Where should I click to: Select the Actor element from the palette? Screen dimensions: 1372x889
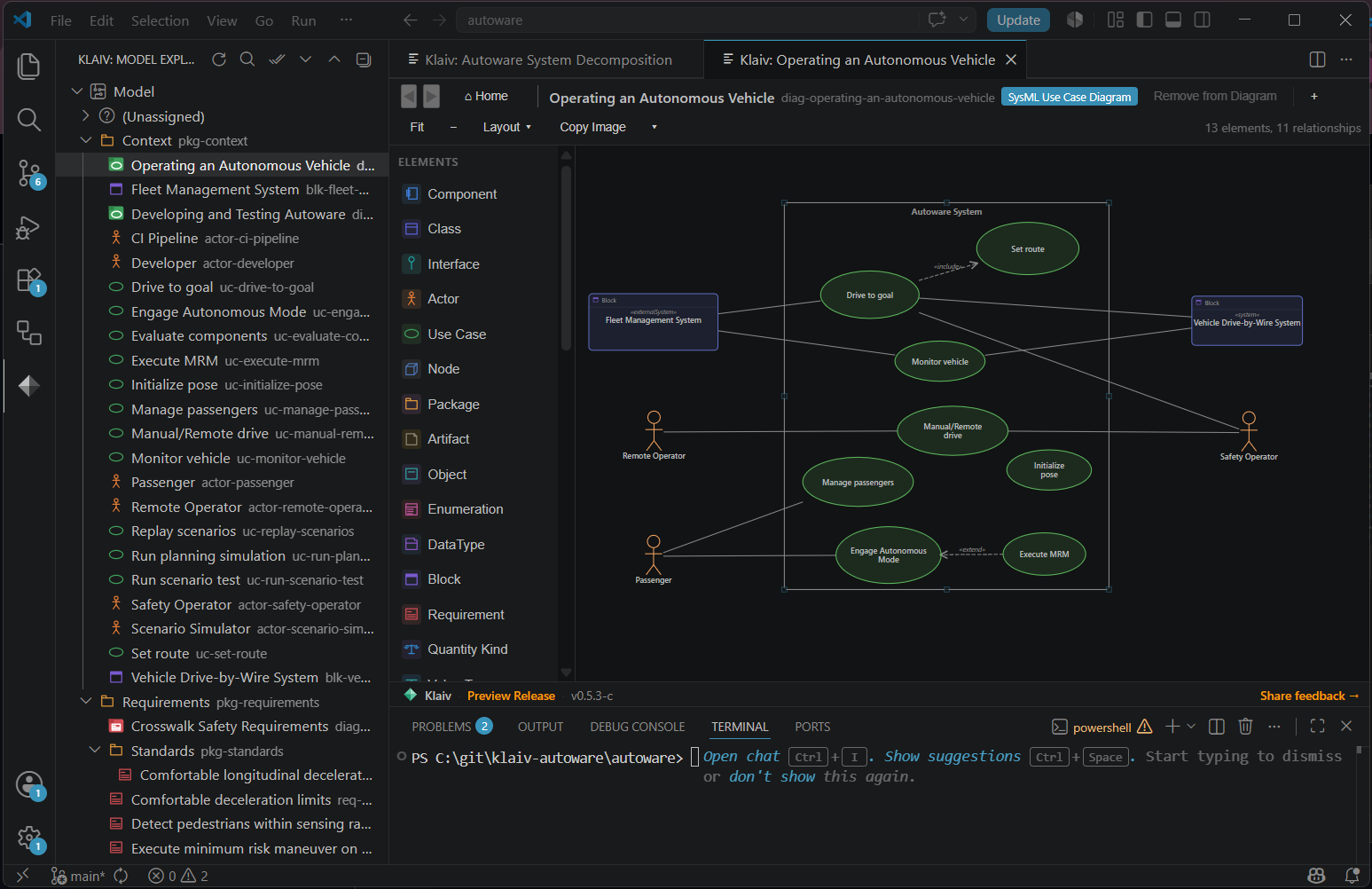coord(431,299)
